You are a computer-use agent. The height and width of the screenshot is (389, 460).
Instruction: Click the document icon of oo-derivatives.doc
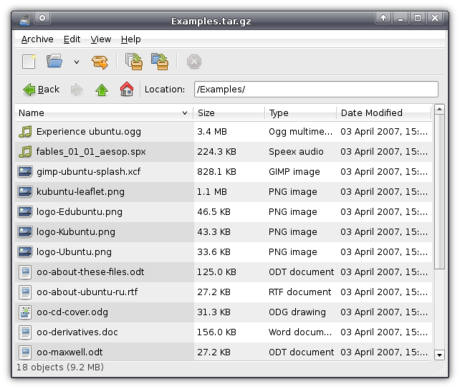coord(25,332)
